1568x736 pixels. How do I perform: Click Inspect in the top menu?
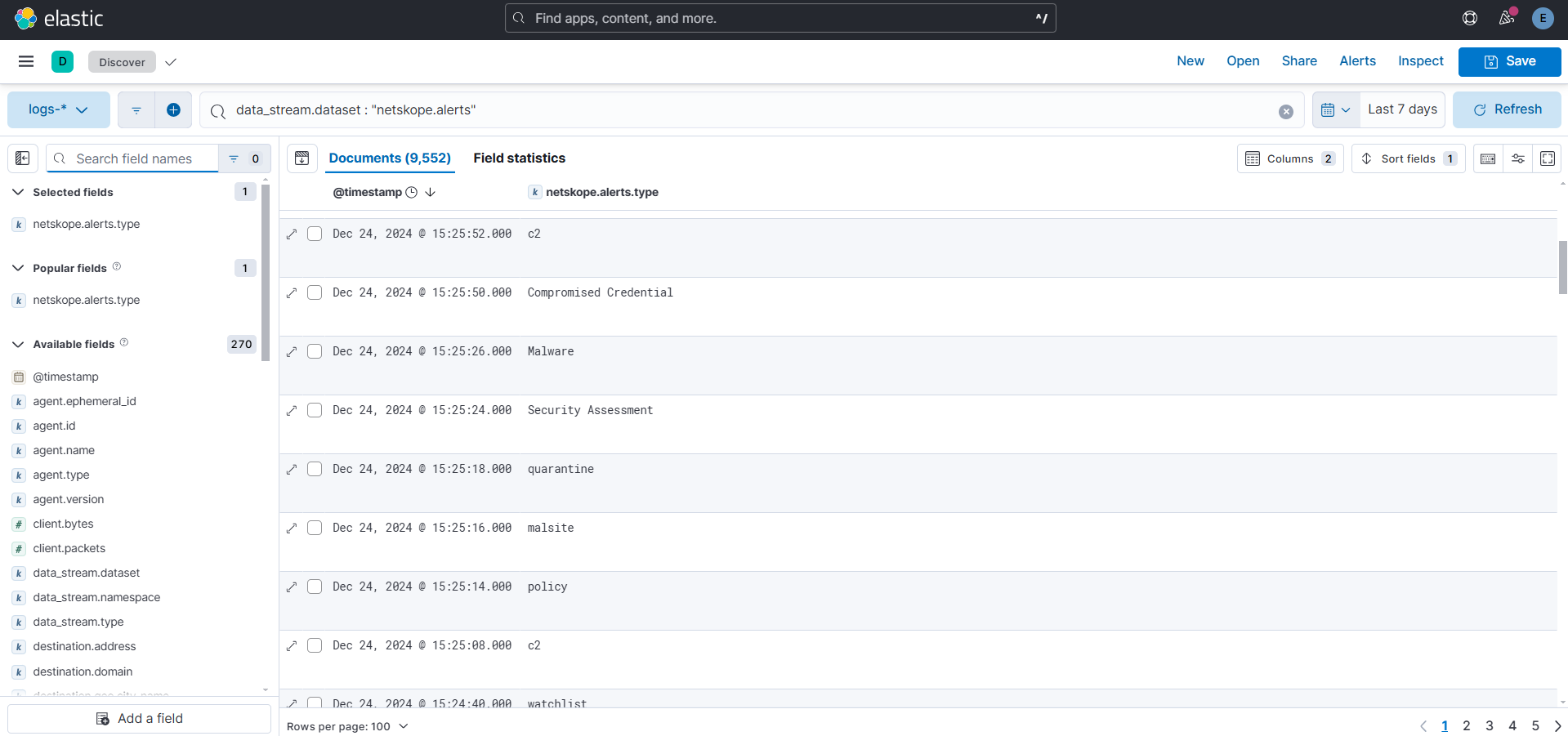click(x=1420, y=61)
